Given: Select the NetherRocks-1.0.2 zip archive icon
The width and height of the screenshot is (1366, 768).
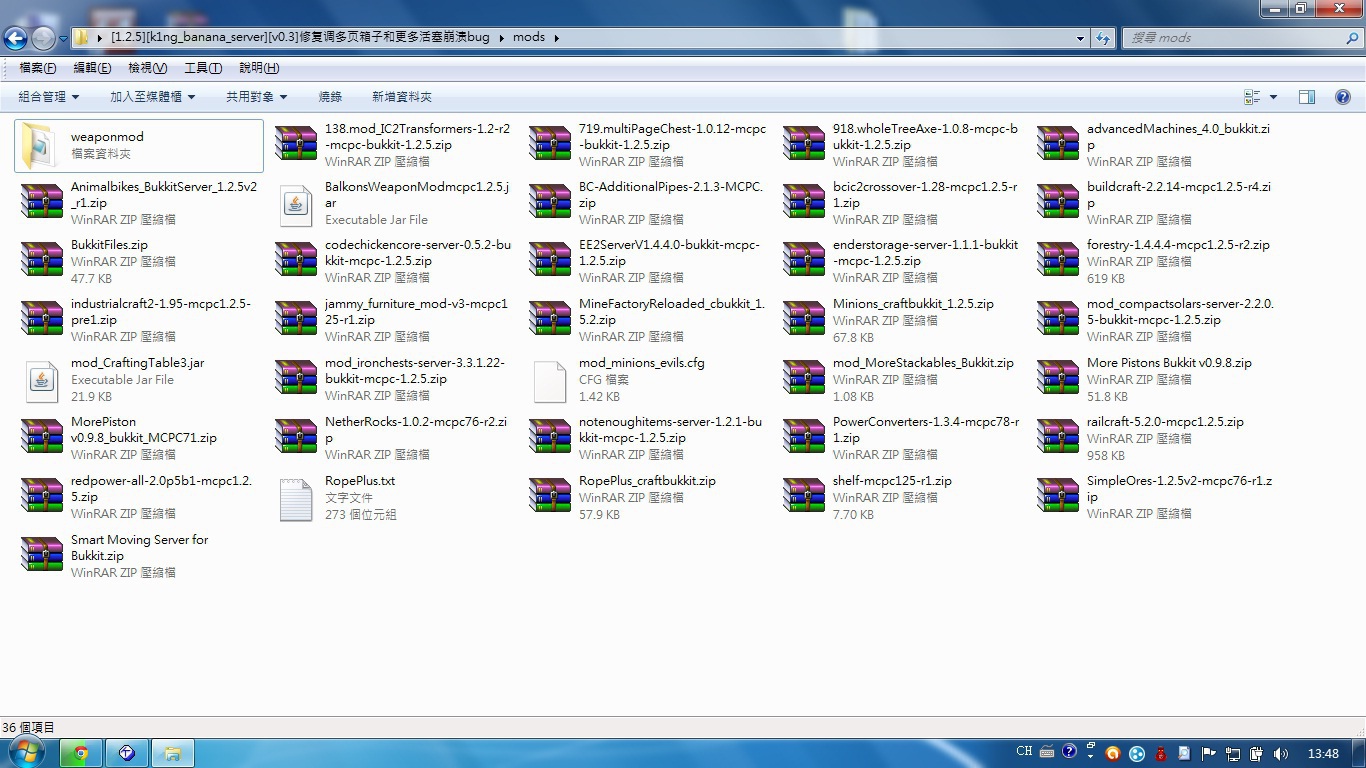Looking at the screenshot, I should point(295,438).
